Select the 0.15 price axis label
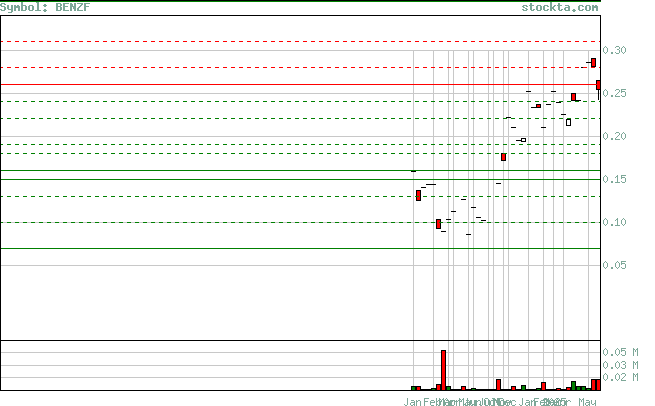The width and height of the screenshot is (655, 406). tap(614, 179)
